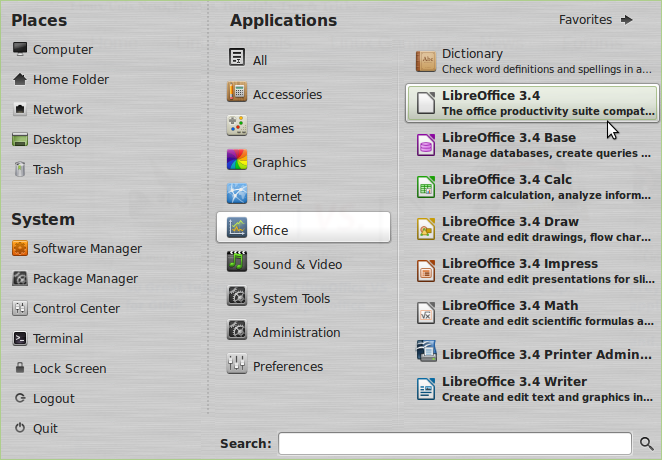
Task: Select the All category label
Action: tap(260, 60)
